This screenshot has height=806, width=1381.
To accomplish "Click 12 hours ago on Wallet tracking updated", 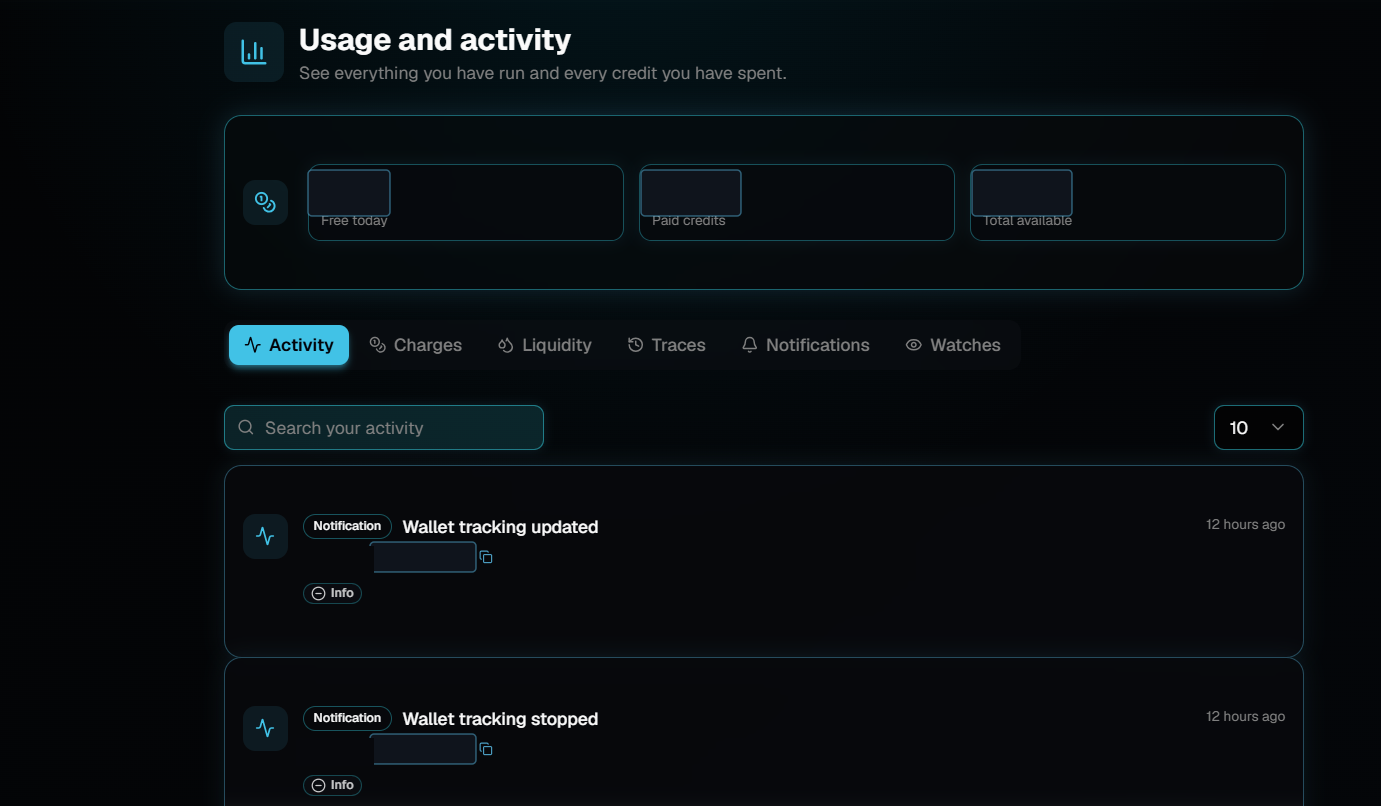I will [x=1245, y=524].
